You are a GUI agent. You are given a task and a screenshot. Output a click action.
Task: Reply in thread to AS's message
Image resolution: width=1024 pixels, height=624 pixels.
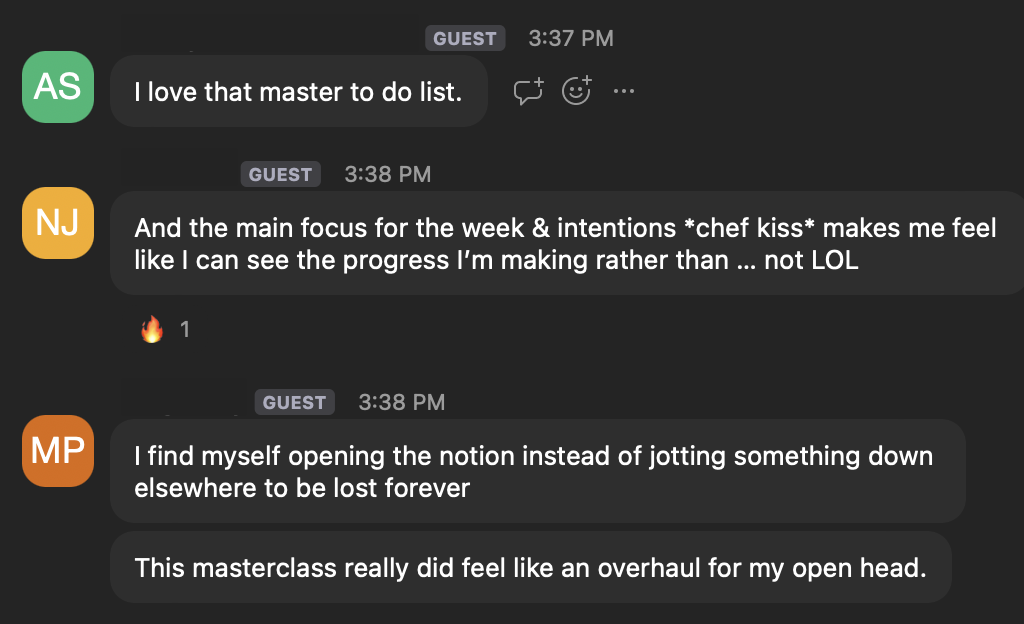point(528,91)
